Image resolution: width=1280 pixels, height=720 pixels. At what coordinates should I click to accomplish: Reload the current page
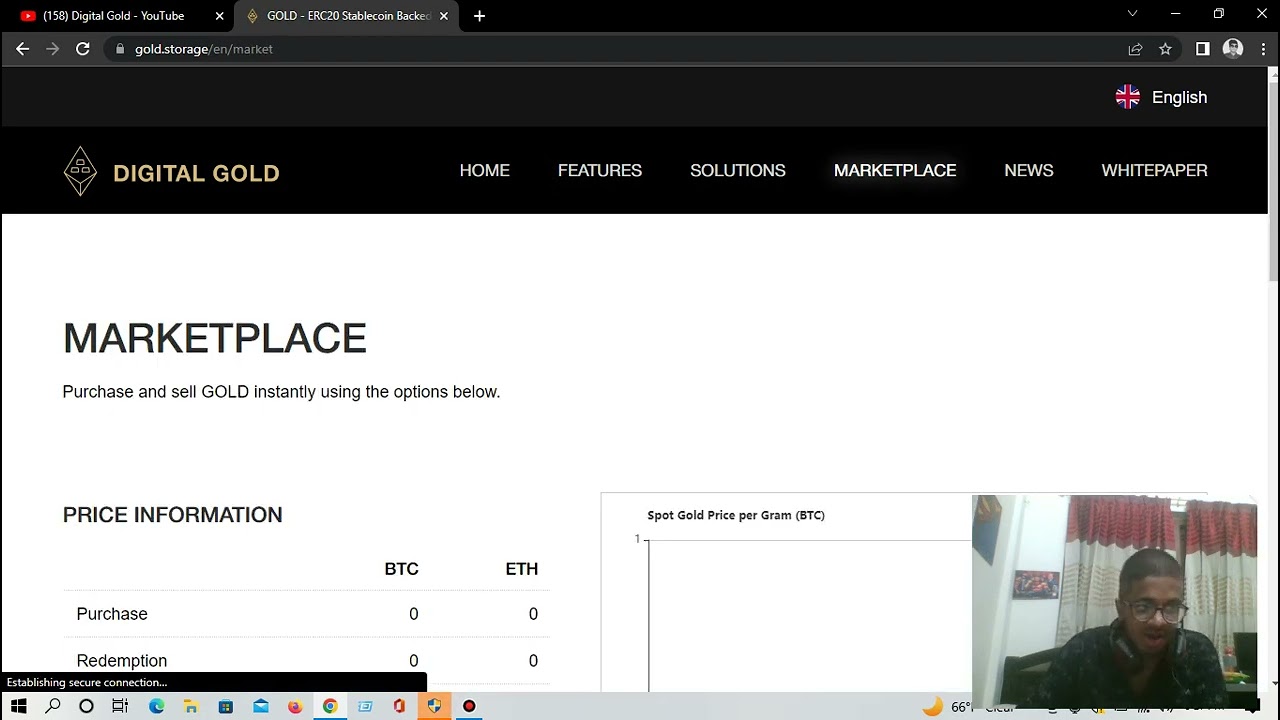coord(83,49)
